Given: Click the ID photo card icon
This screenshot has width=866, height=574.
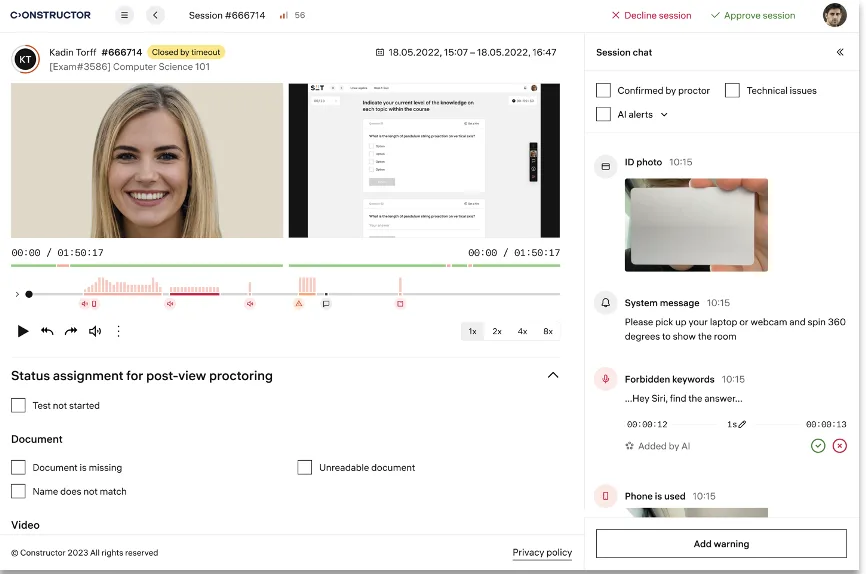Looking at the screenshot, I should point(605,166).
